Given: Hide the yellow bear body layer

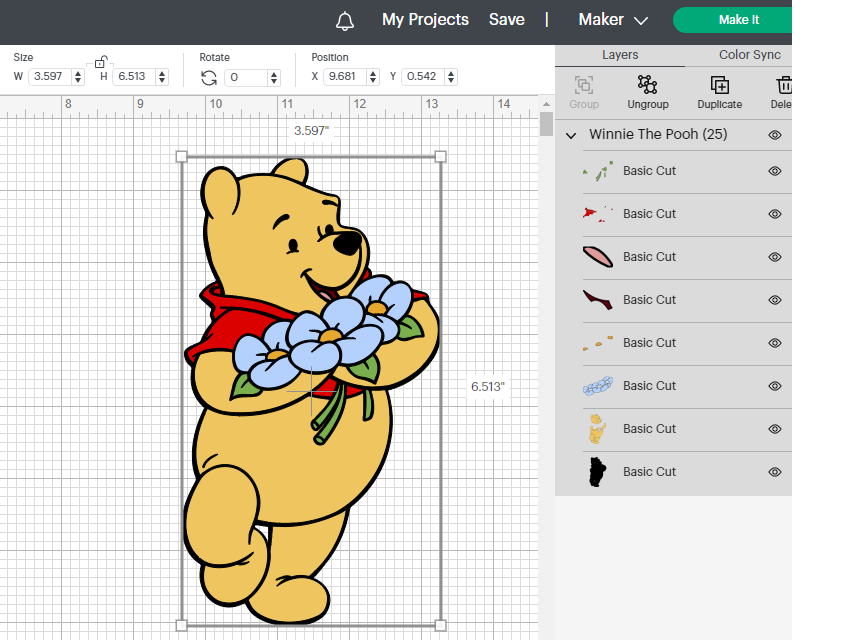Looking at the screenshot, I should (775, 429).
